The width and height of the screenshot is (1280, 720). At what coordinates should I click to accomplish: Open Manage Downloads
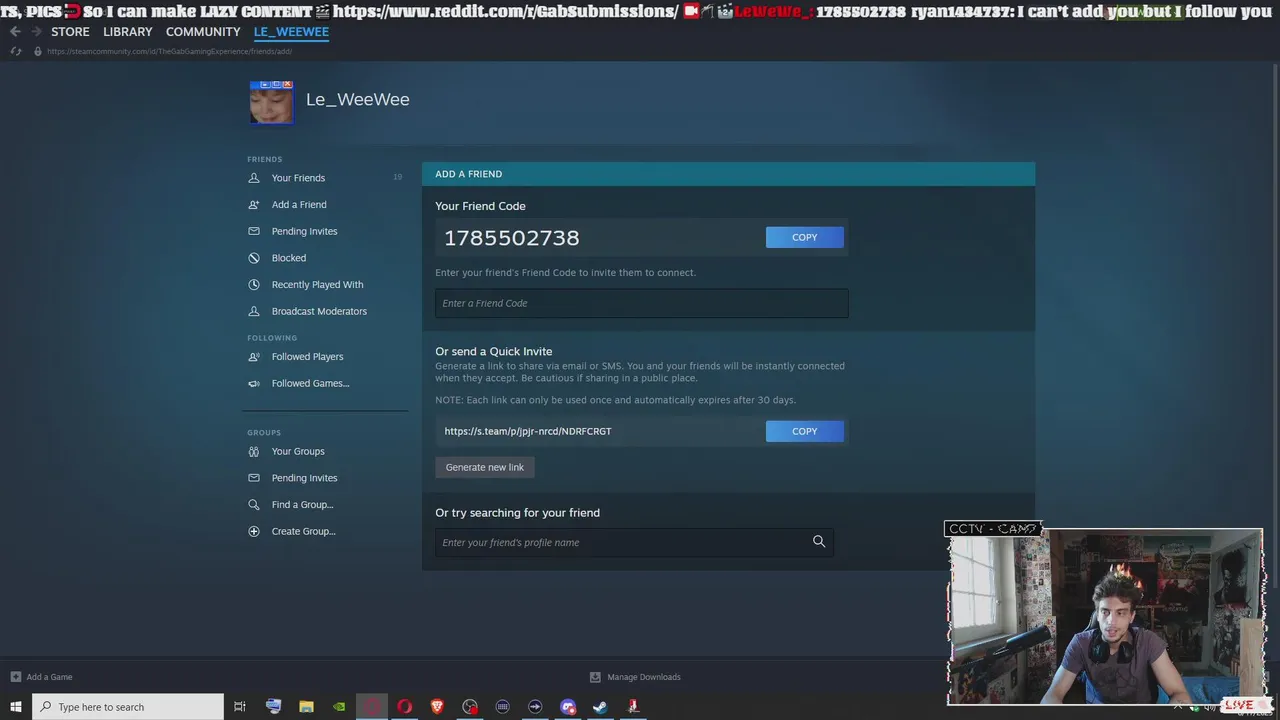point(635,677)
